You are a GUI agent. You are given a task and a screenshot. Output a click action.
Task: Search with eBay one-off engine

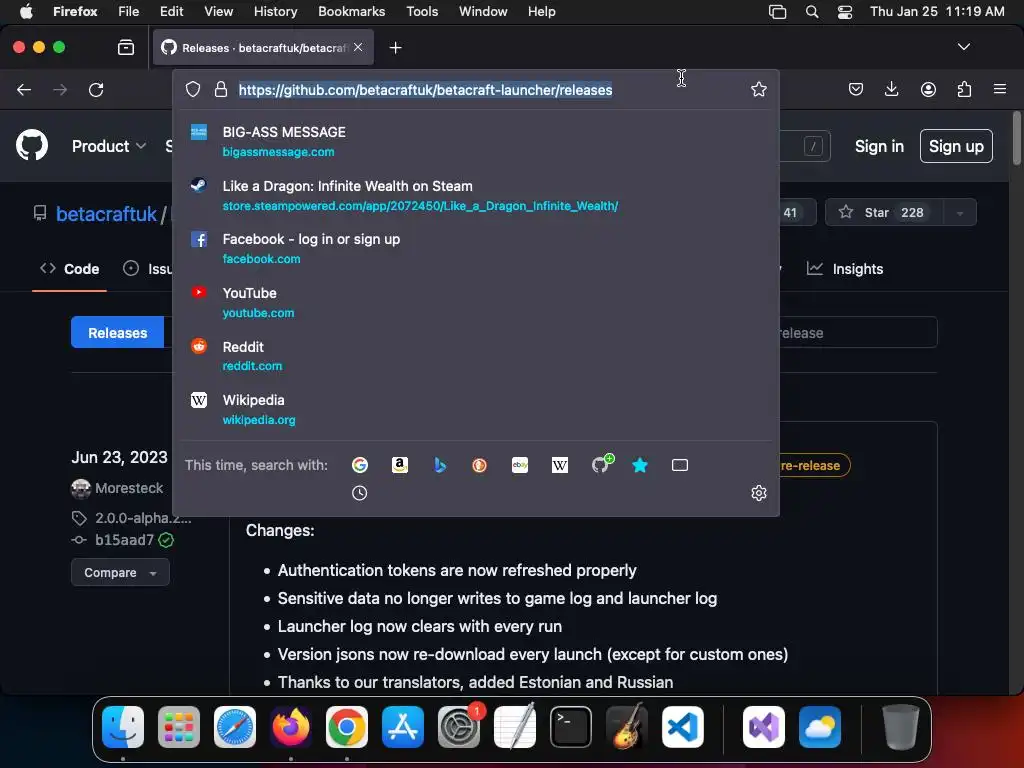click(520, 465)
